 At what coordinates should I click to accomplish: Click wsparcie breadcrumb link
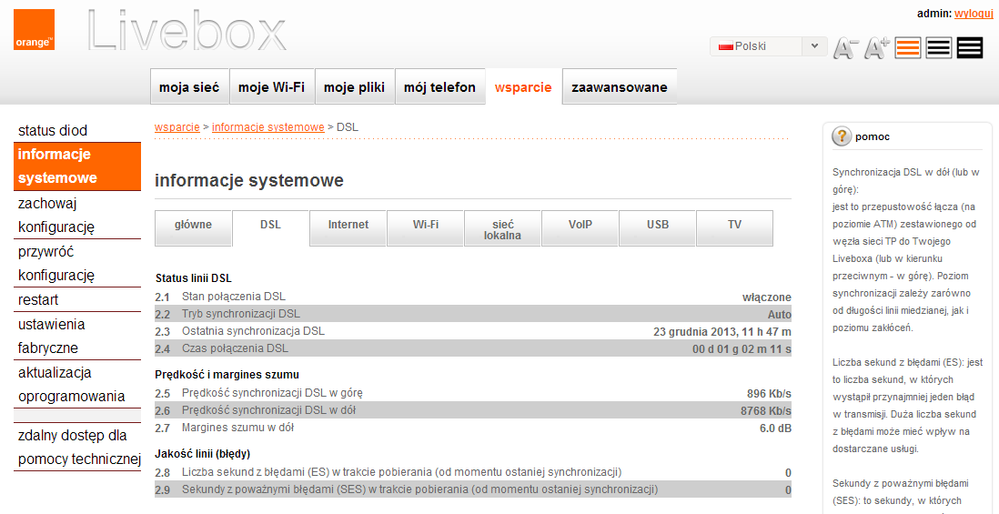(177, 127)
